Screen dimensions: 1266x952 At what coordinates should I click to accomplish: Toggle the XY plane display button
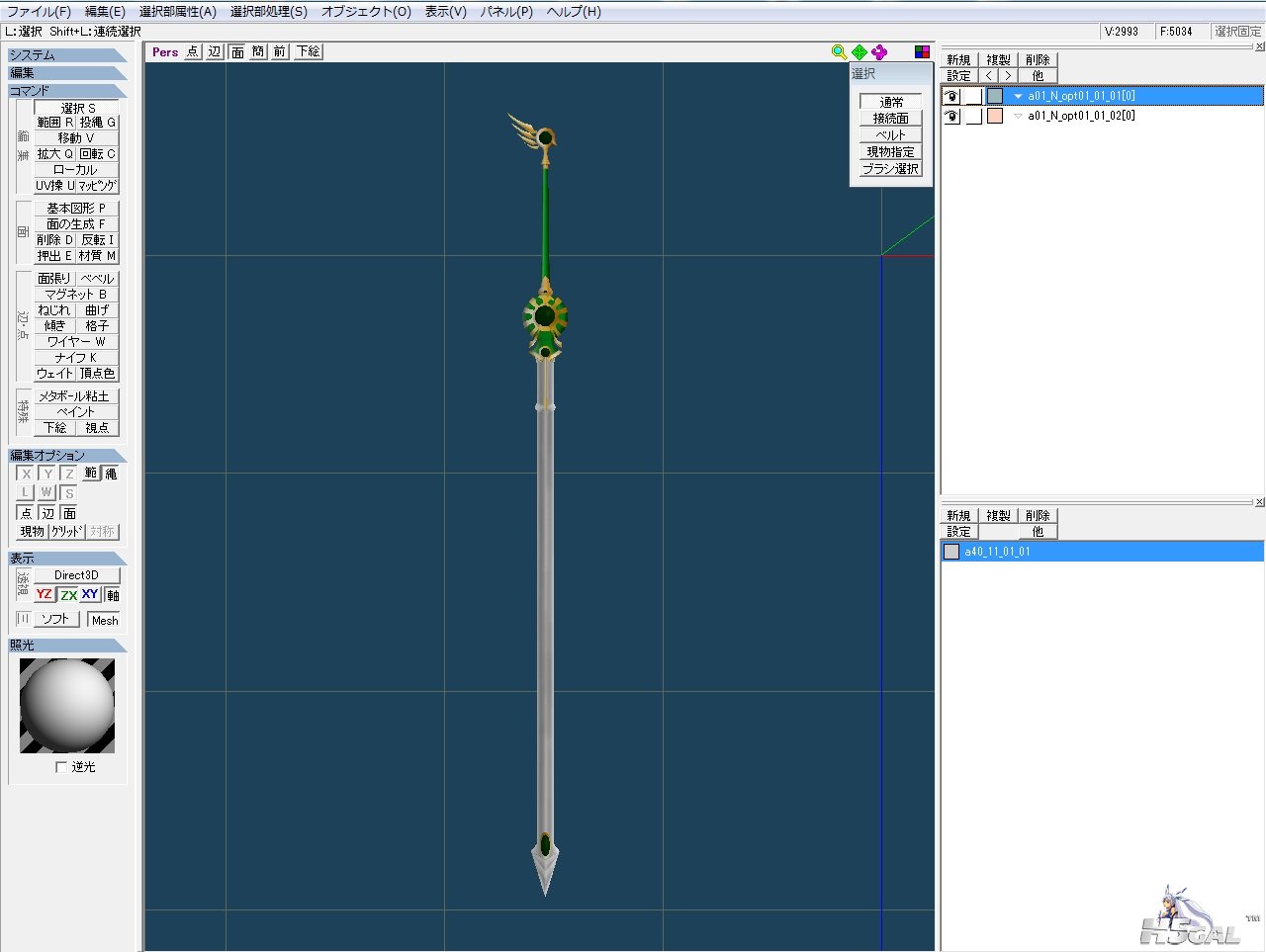click(x=90, y=594)
